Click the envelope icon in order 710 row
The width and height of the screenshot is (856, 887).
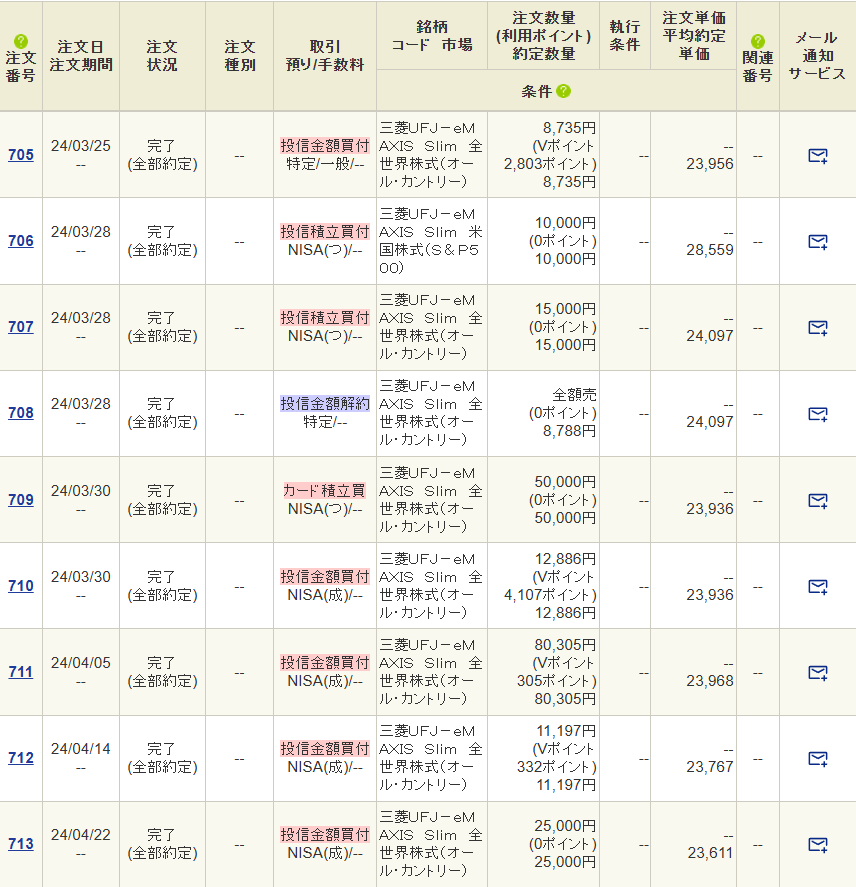[818, 587]
